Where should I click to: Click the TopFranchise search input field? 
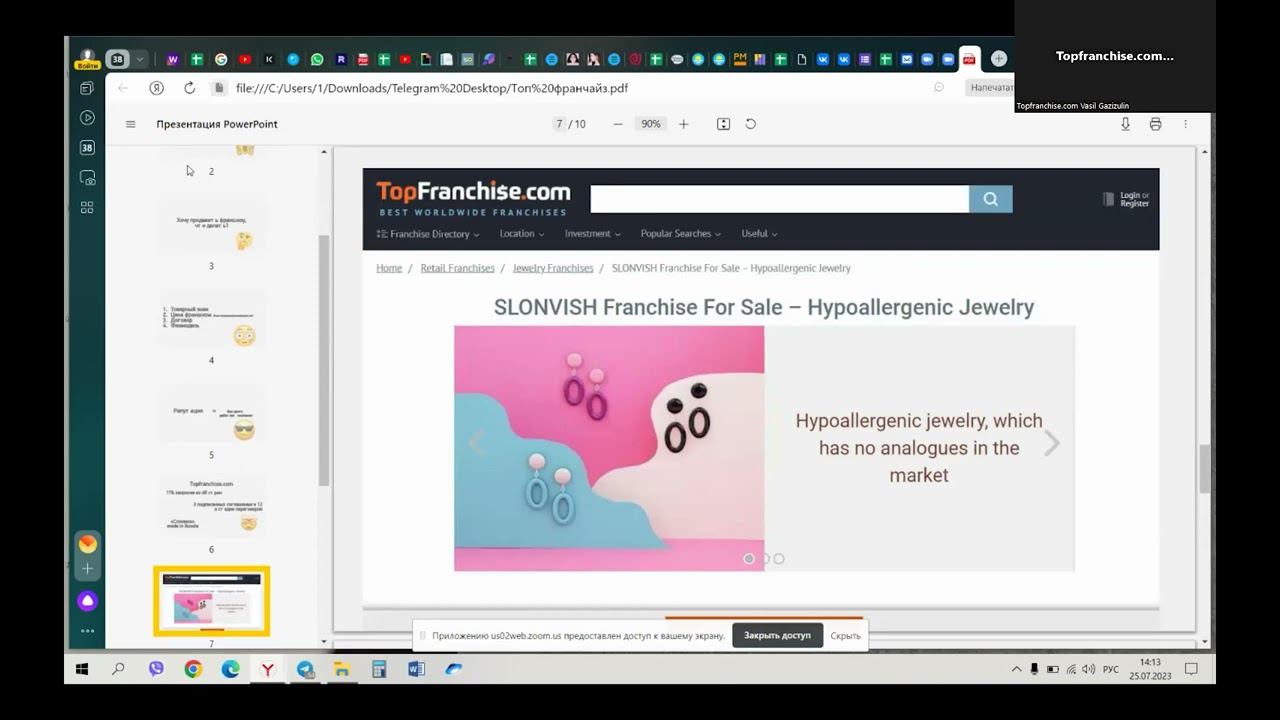[x=779, y=199]
